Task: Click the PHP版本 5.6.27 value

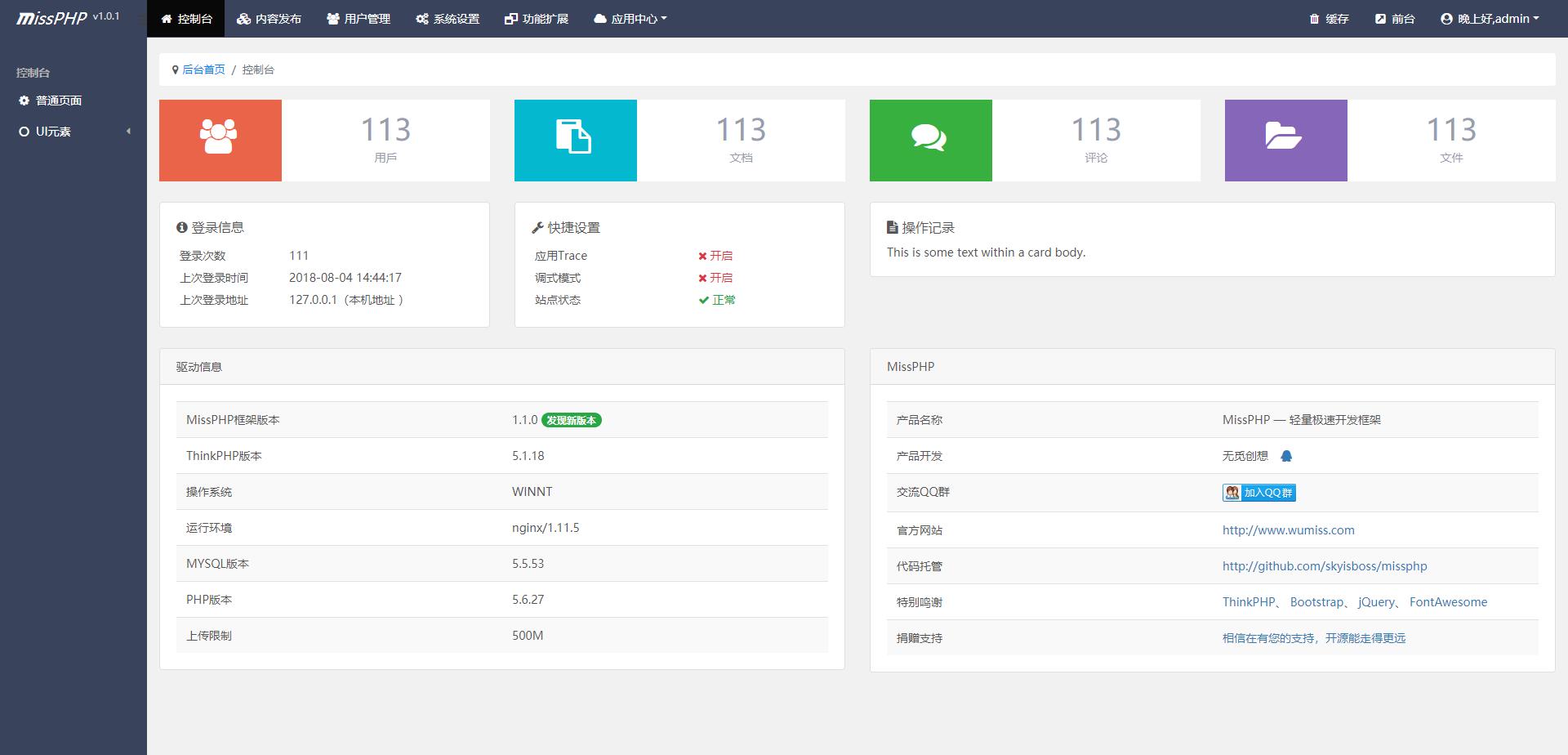Action: coord(528,600)
